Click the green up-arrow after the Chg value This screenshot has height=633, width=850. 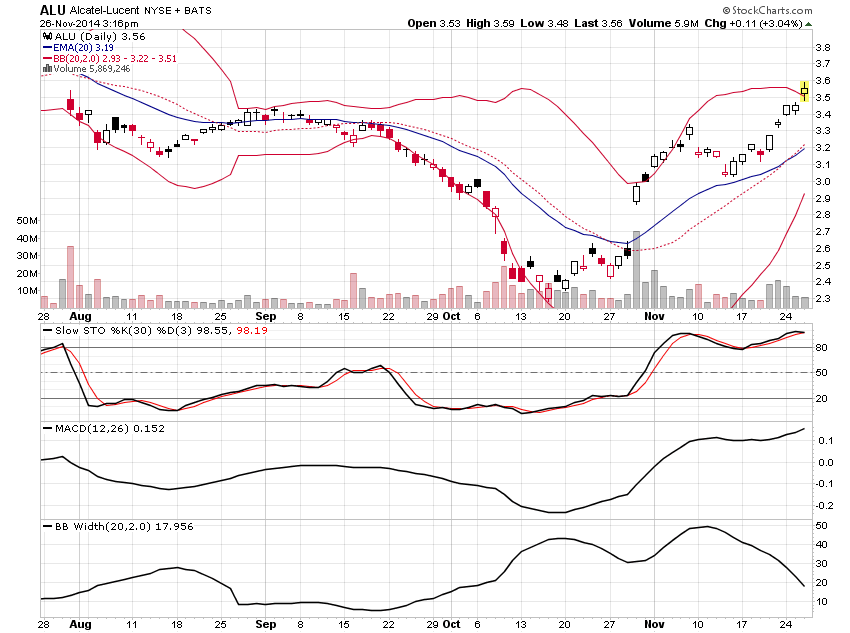pyautogui.click(x=809, y=24)
